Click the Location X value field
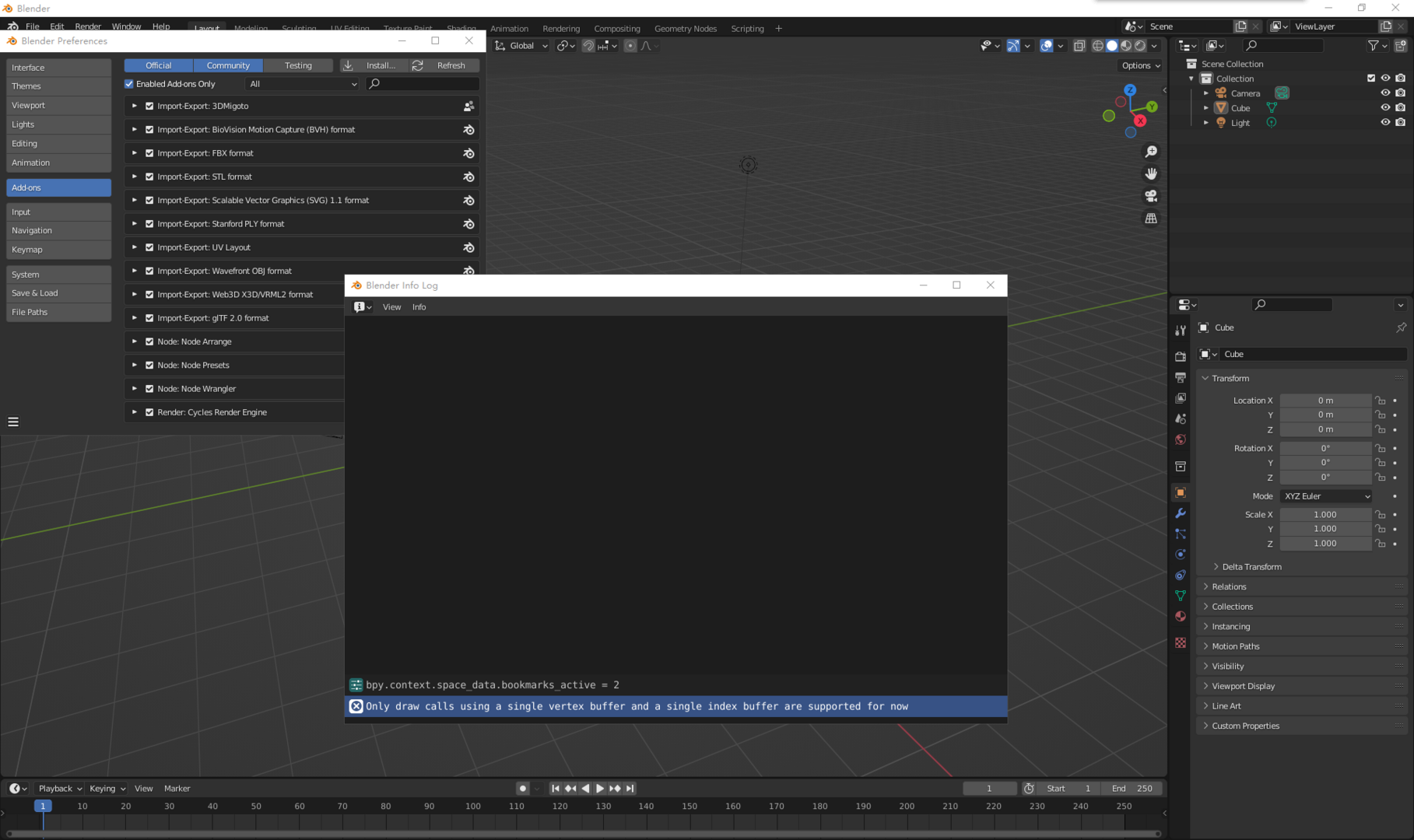Viewport: 1414px width, 840px height. [1325, 401]
